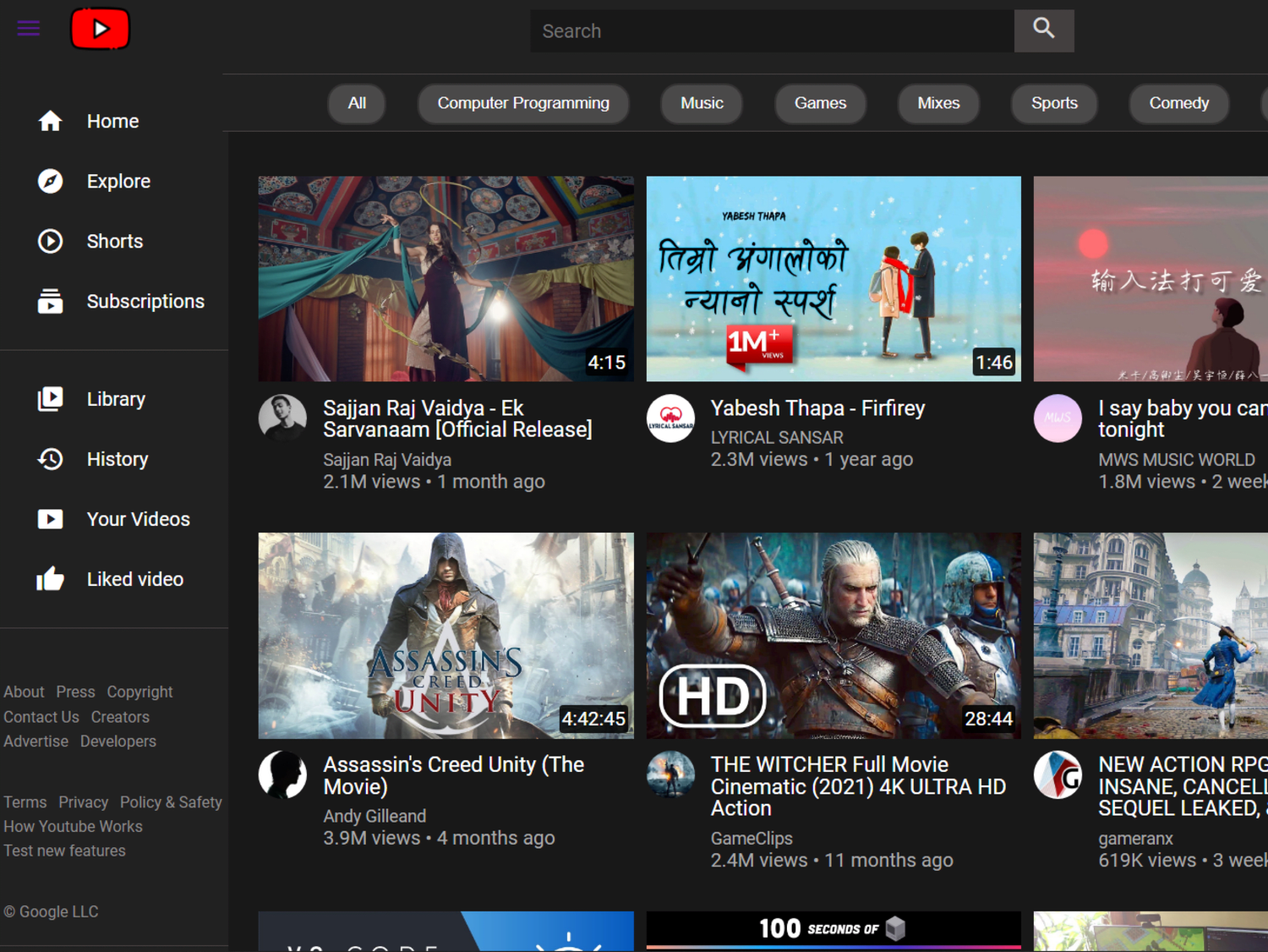This screenshot has height=952, width=1268.
Task: Select the Comedy filter chip
Action: [1178, 103]
